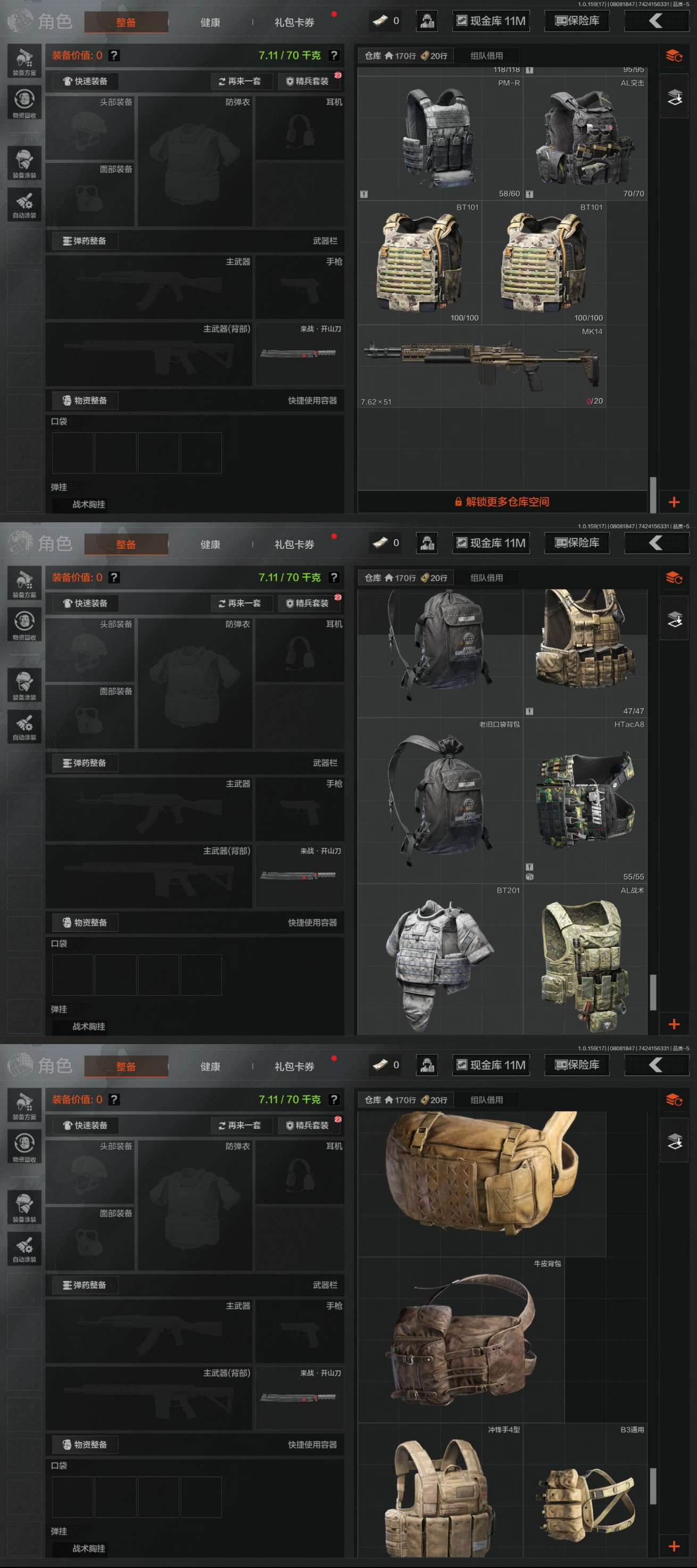Image resolution: width=697 pixels, height=1568 pixels.
Task: Open 物资回收 icon in bottom screenshot
Action: 24,1147
